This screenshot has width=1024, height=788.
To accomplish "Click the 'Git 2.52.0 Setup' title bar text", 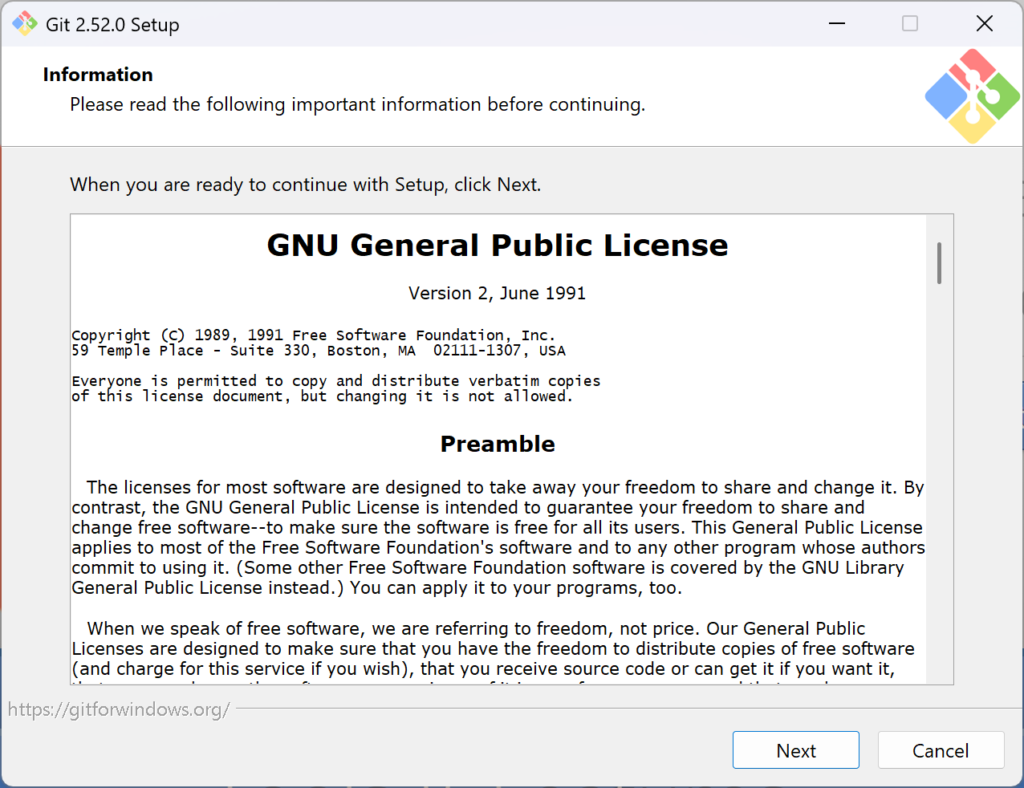I will [113, 25].
